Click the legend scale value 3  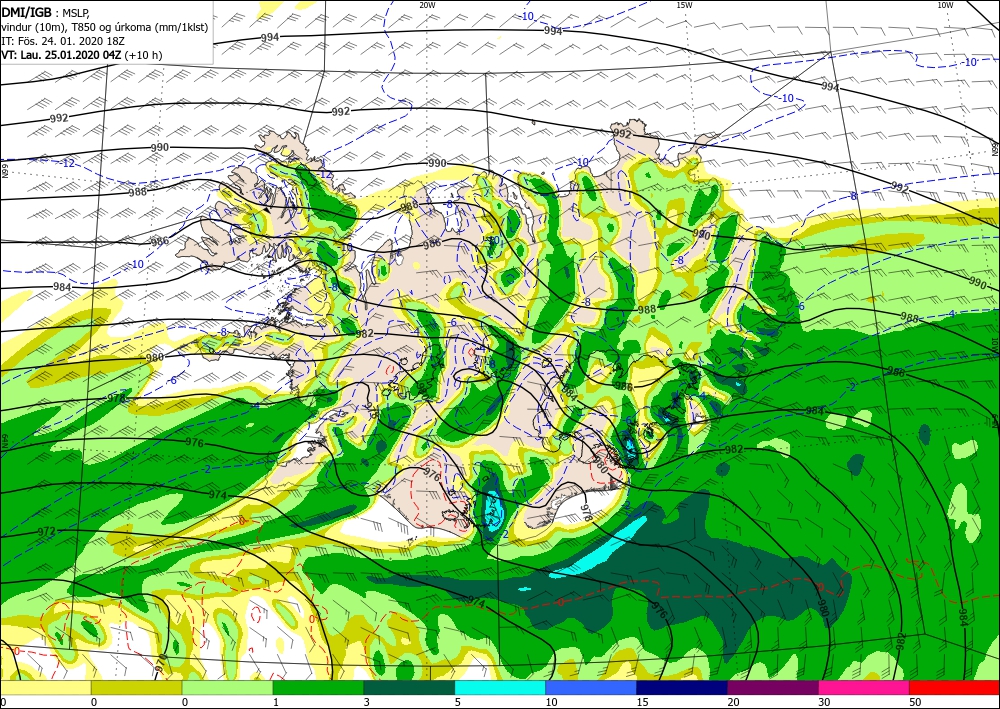click(x=367, y=702)
